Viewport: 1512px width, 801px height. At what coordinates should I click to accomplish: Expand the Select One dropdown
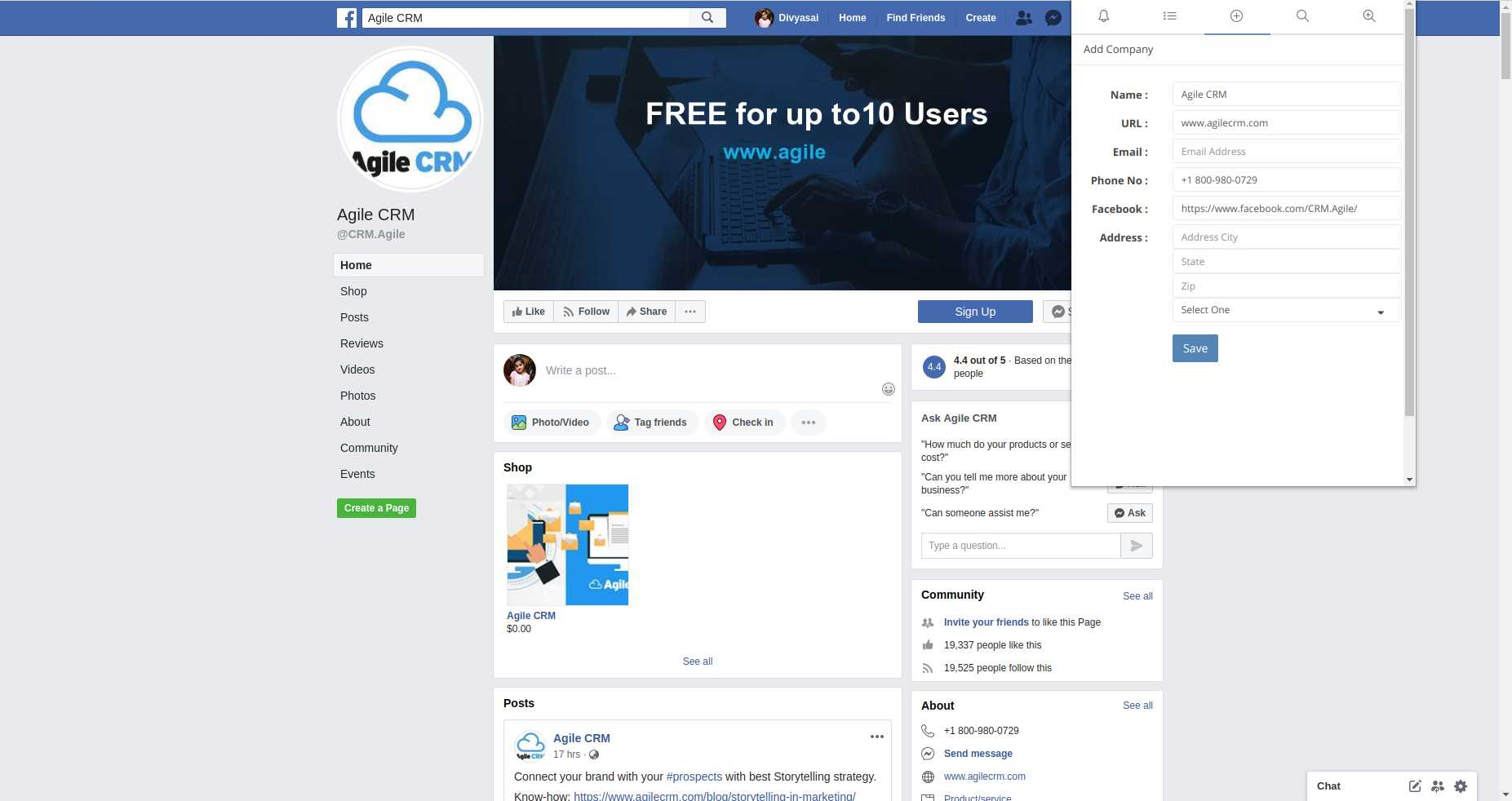click(1286, 310)
